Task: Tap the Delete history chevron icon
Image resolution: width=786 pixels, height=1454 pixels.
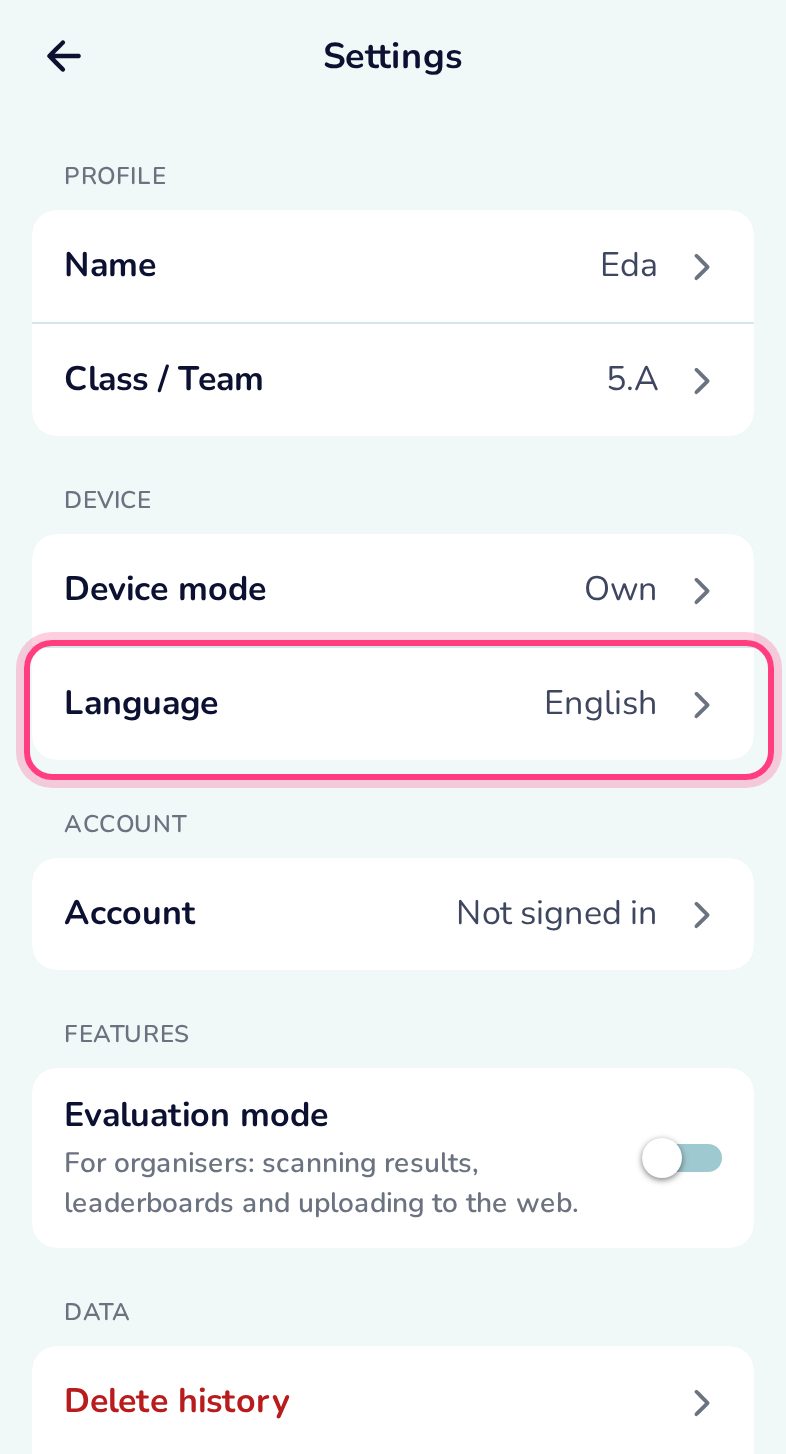Action: pyautogui.click(x=702, y=1403)
